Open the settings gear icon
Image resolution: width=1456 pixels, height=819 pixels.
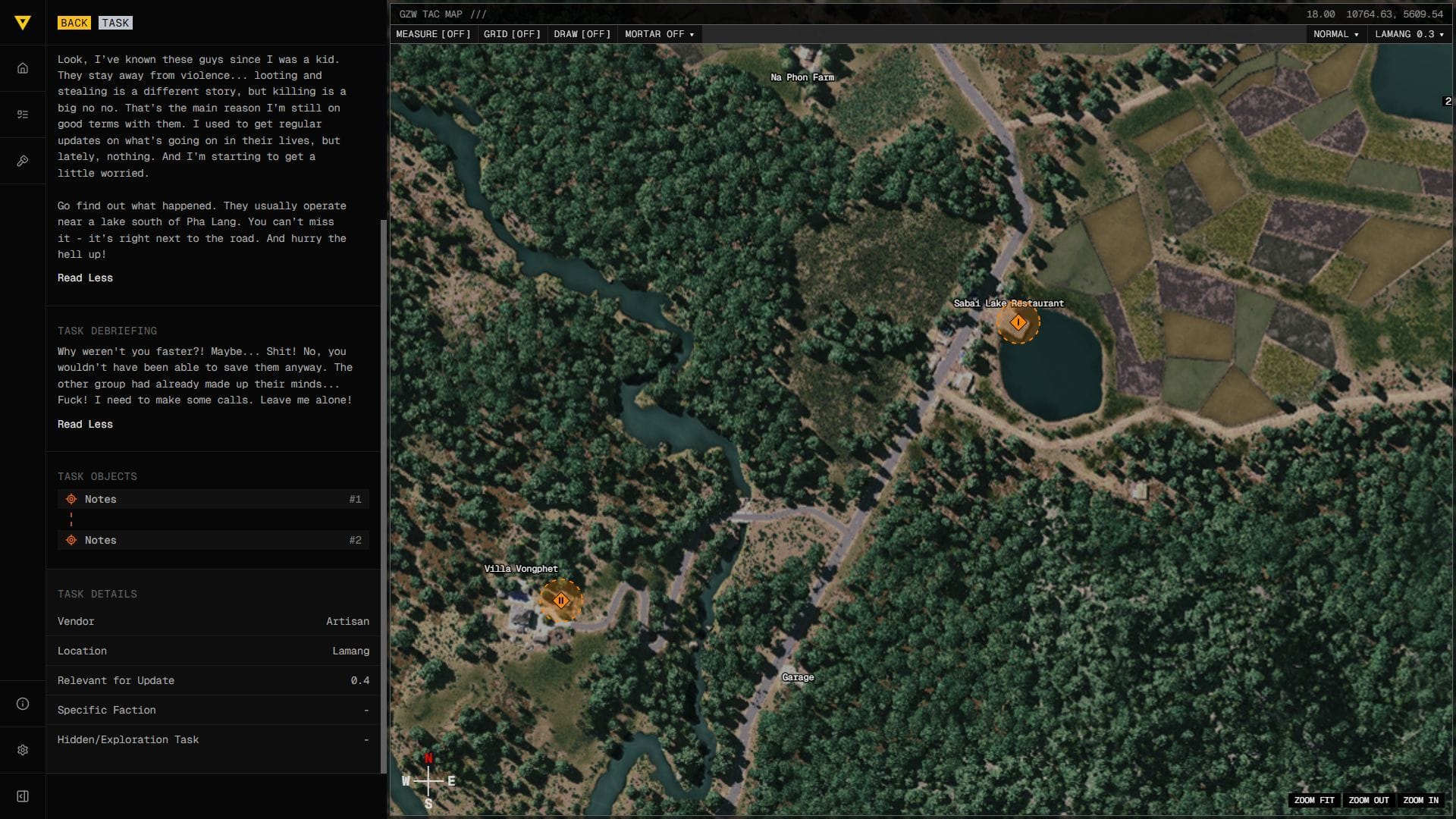click(x=23, y=750)
